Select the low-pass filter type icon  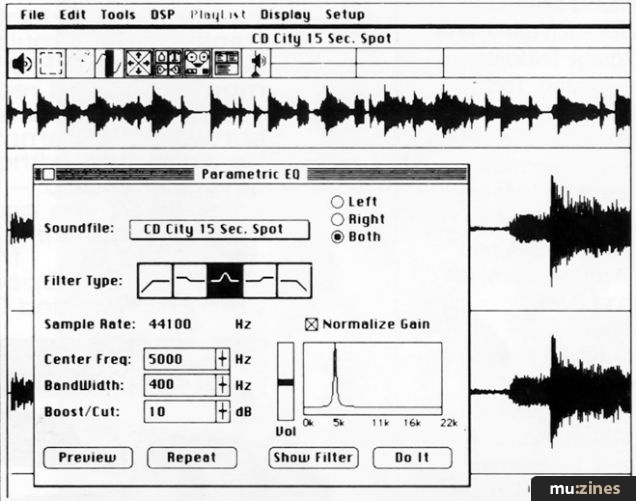coord(294,281)
